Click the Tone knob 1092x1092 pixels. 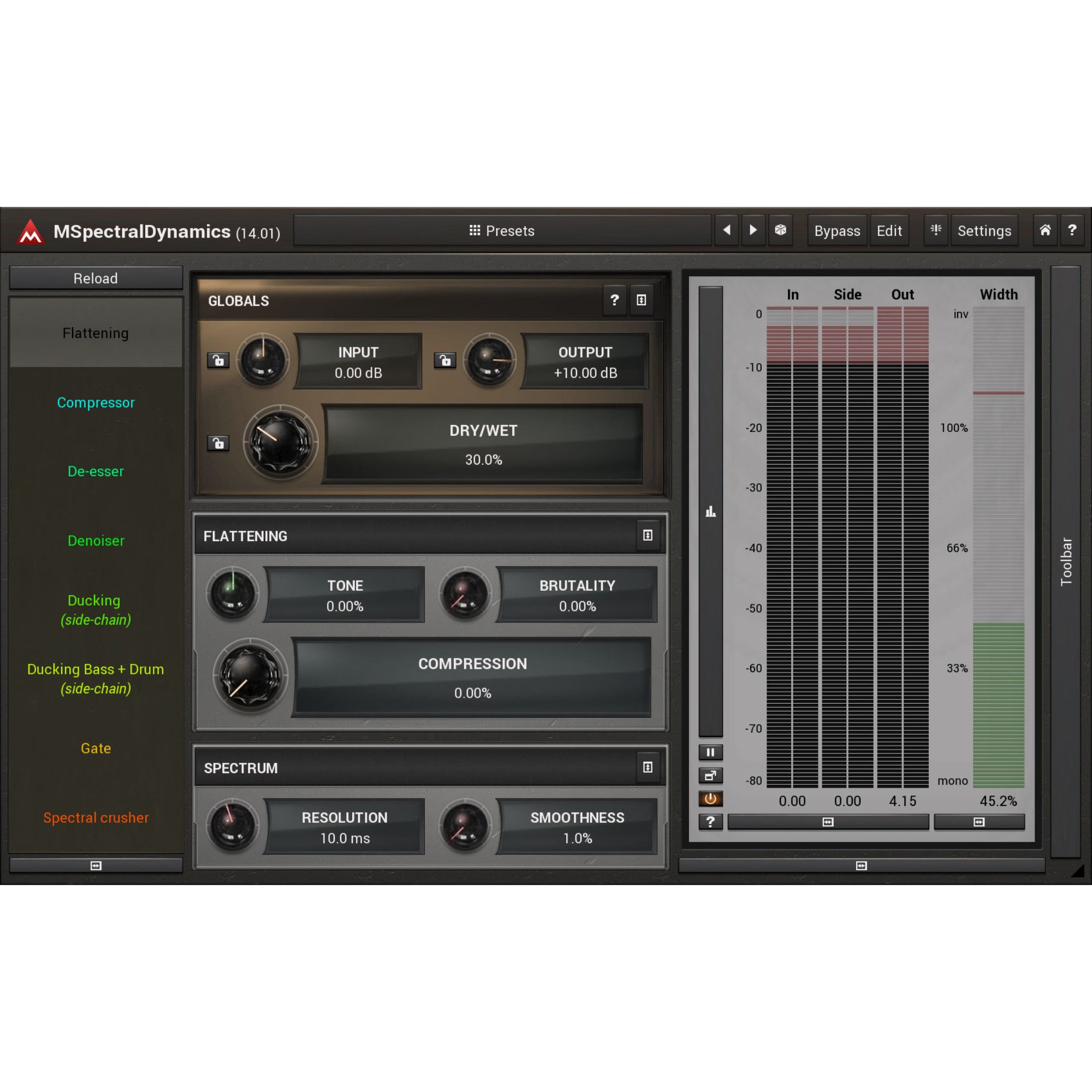232,594
